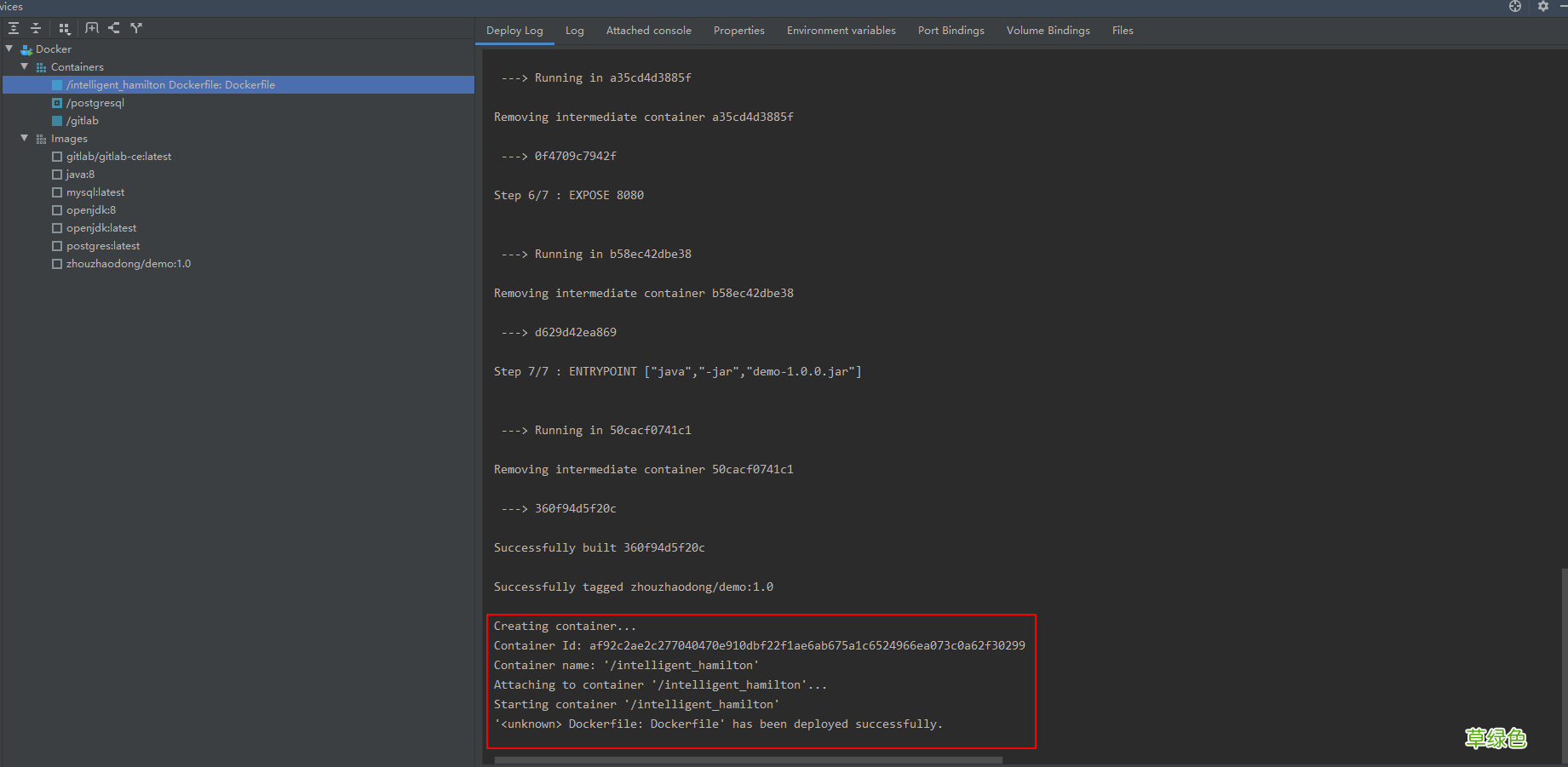This screenshot has width=1568, height=767.
Task: Open the Services gear settings icon
Action: point(1542,7)
